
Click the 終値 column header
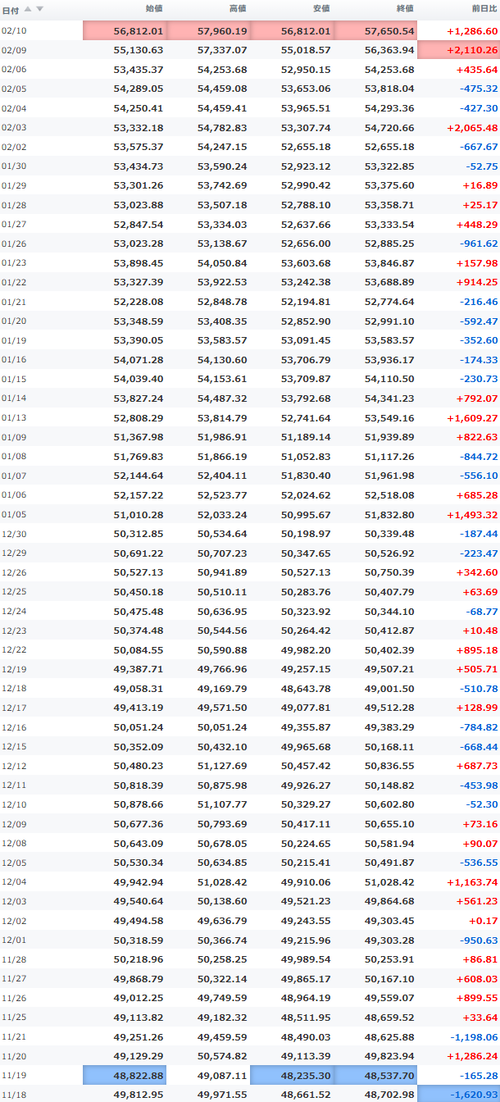click(x=404, y=9)
